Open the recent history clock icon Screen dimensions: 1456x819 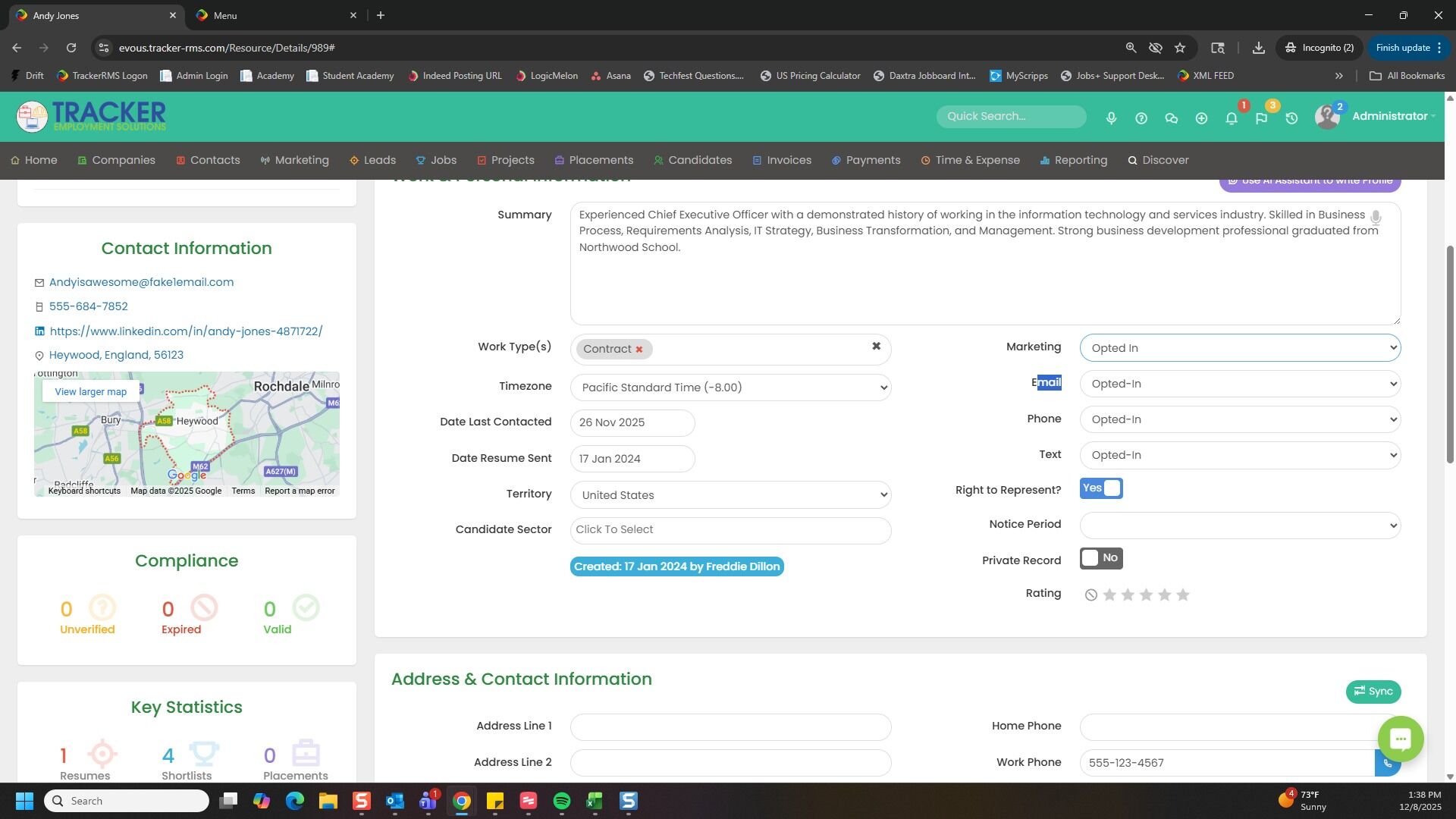tap(1291, 118)
